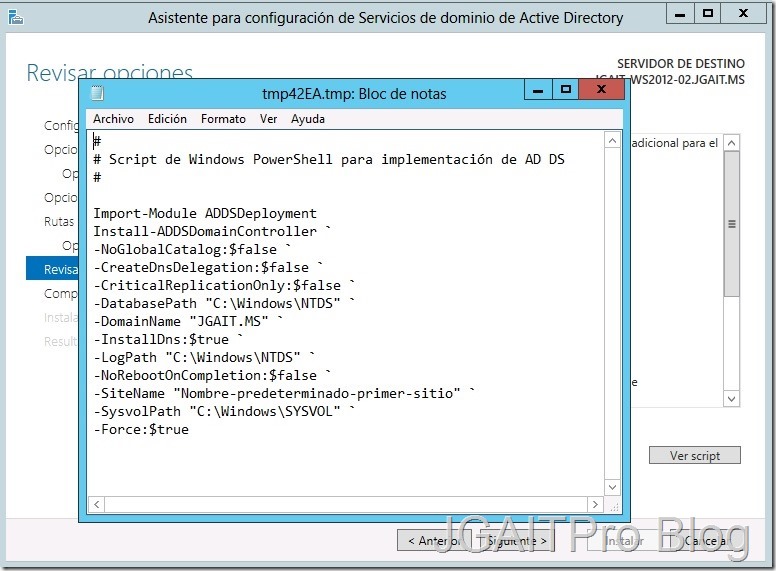Click the Notepad document icon in title bar
Viewport: 776px width, 571px height.
97,93
